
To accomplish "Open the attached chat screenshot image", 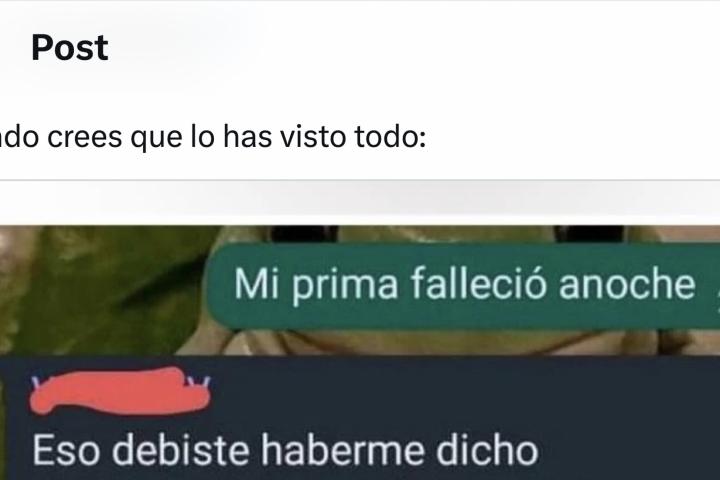I will [x=360, y=353].
